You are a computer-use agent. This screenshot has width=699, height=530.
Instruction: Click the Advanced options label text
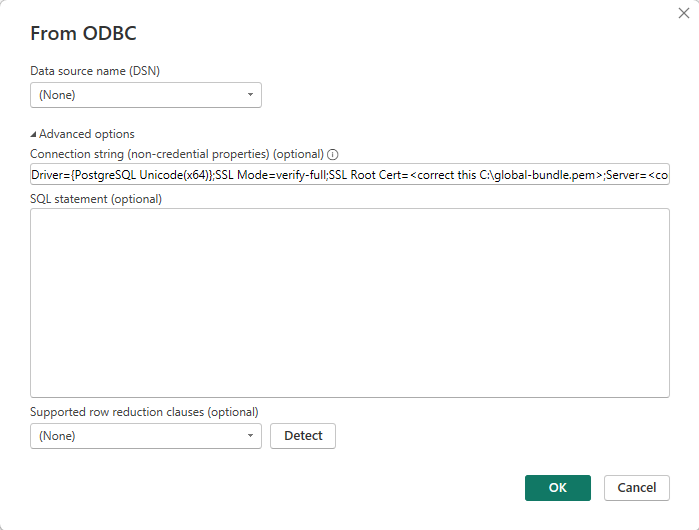pos(86,134)
